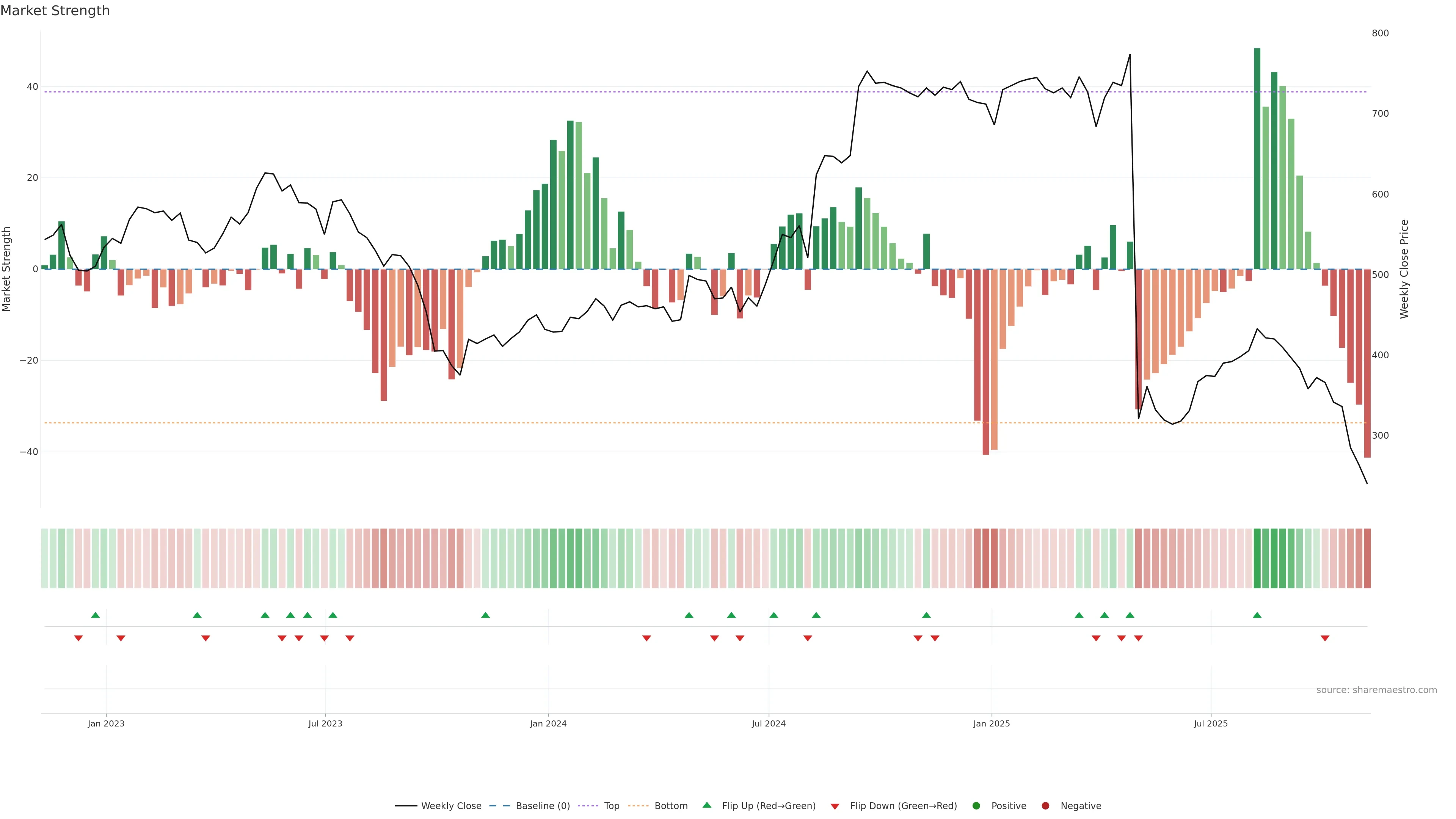Click the first green flip-up triangle marker
This screenshot has height=819, width=1456.
[96, 615]
